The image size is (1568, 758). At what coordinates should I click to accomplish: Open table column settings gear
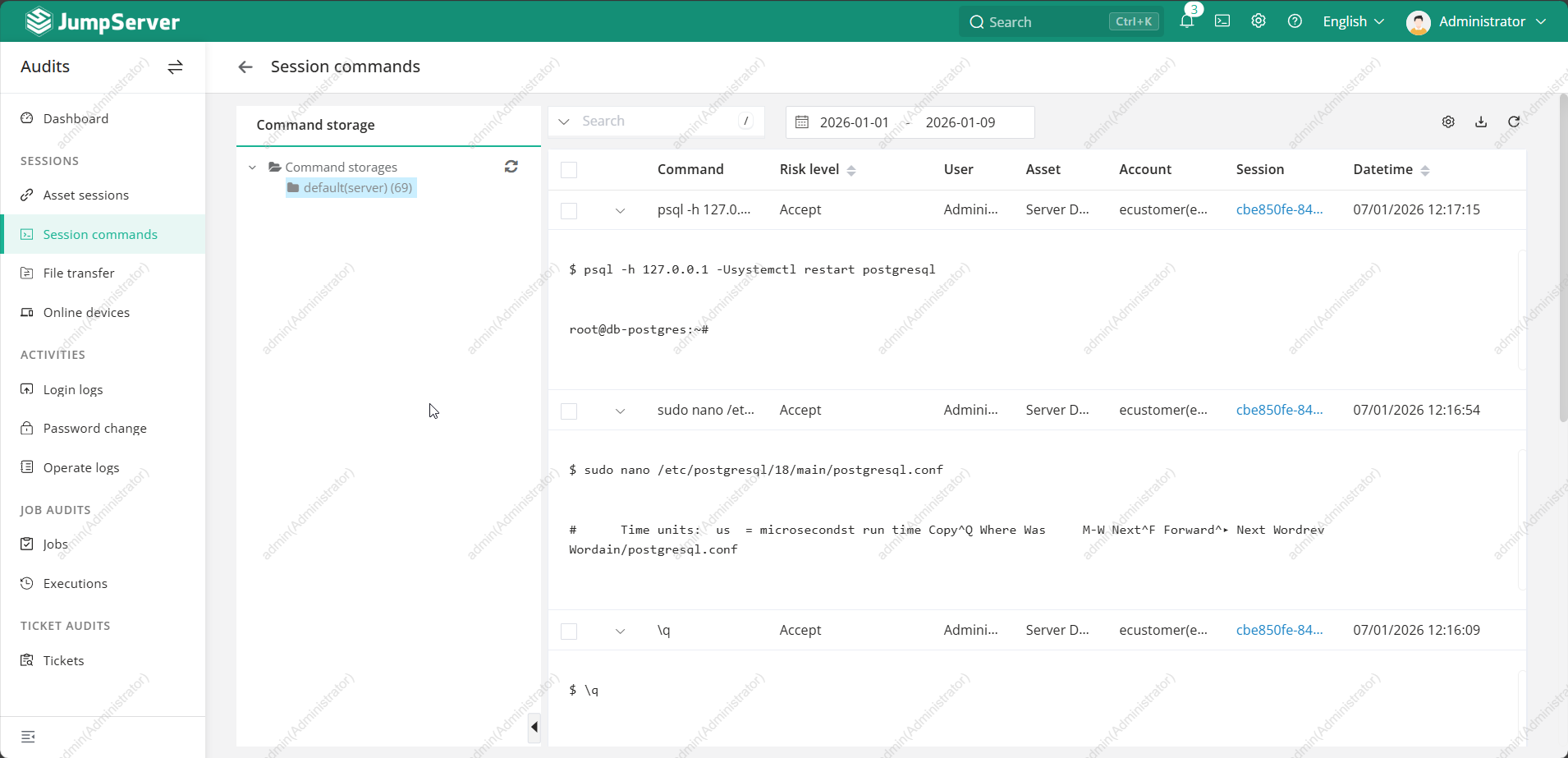click(x=1448, y=122)
